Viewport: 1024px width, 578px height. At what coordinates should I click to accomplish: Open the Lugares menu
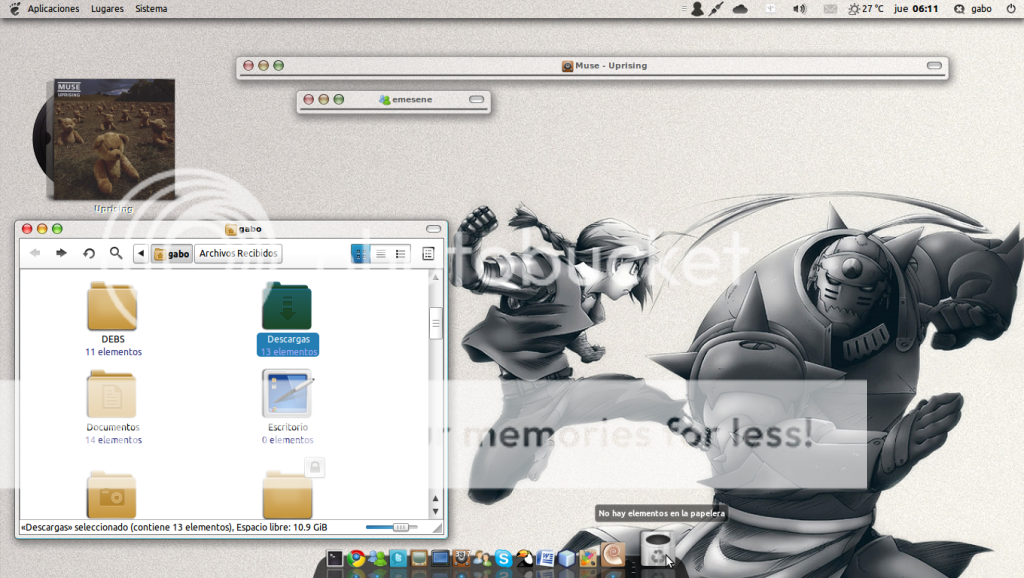[x=107, y=9]
